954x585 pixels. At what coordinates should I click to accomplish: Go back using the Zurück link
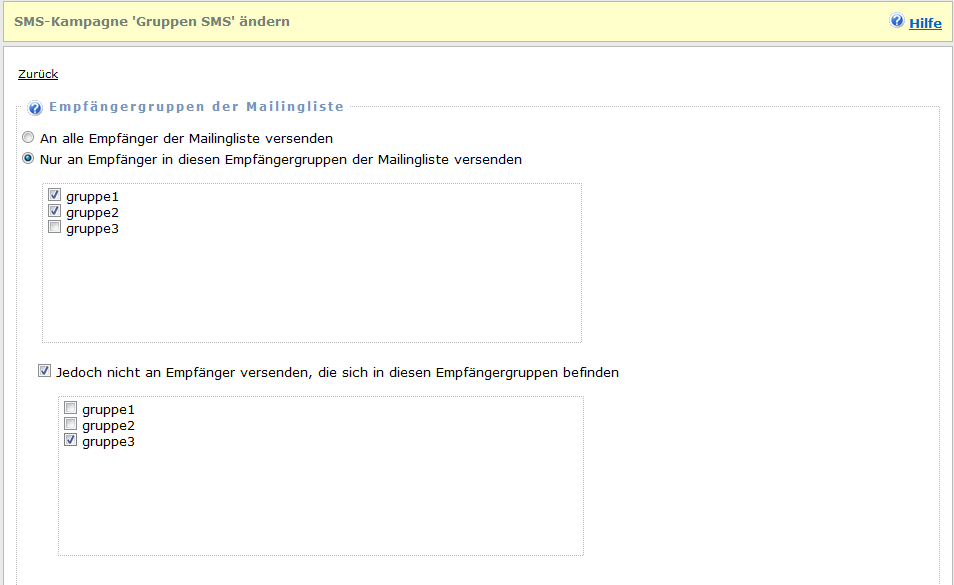click(38, 74)
